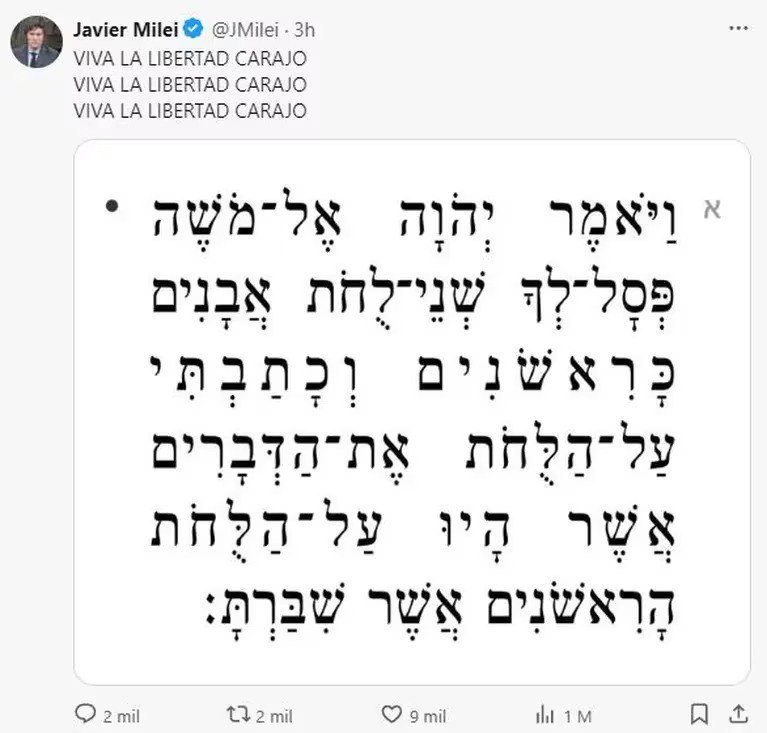Bookmark the tweet with the bookmark icon
The width and height of the screenshot is (767, 733).
pyautogui.click(x=700, y=715)
